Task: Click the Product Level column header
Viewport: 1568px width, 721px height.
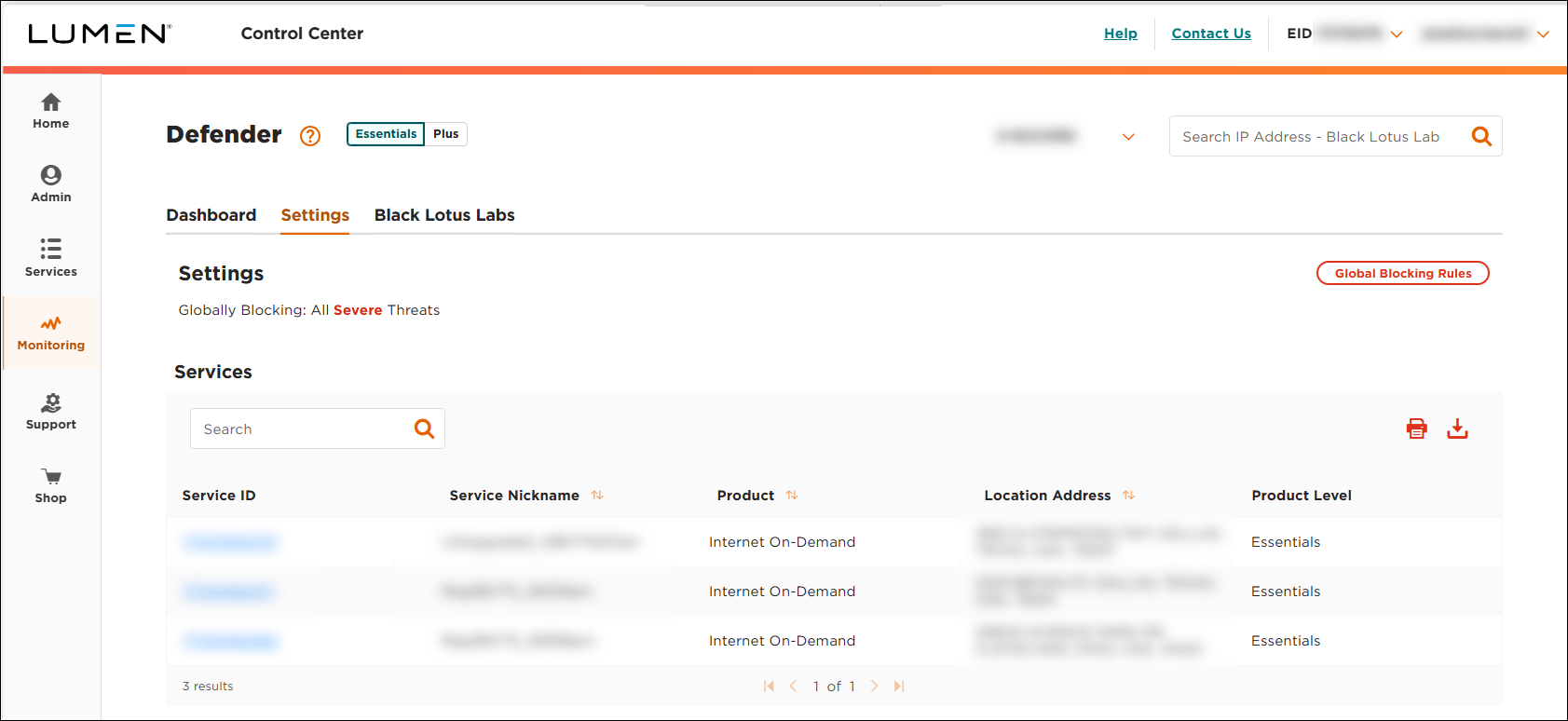Action: (x=1302, y=496)
